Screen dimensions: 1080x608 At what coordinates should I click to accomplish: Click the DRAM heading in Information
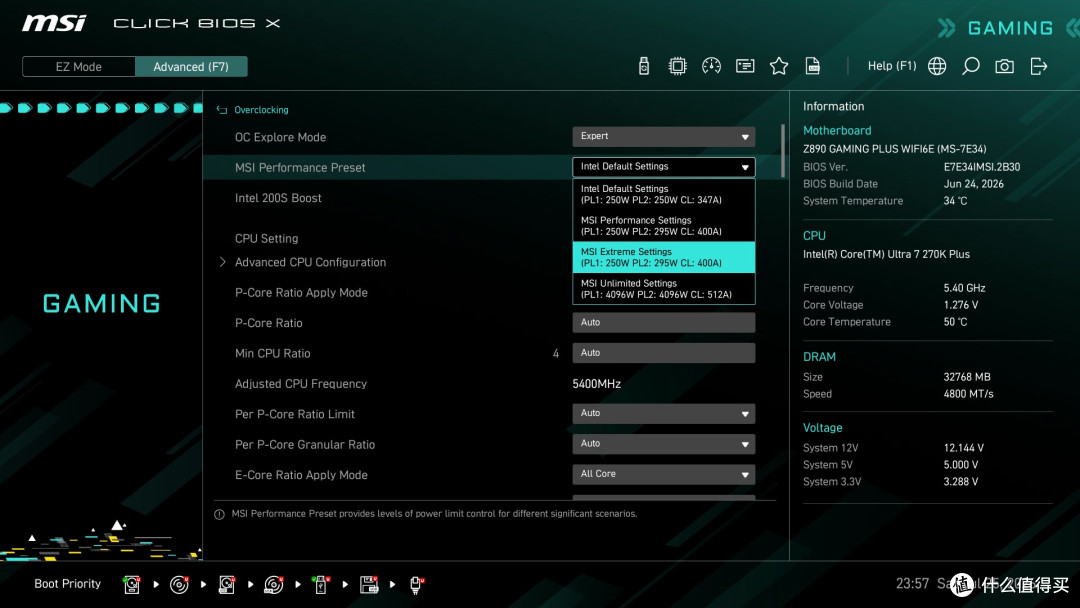click(x=819, y=357)
